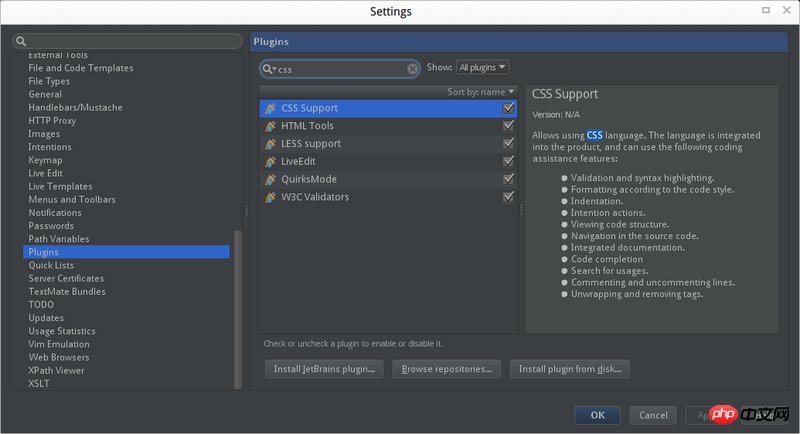Clear the css plugin search text
The height and width of the screenshot is (434, 800).
coord(412,69)
